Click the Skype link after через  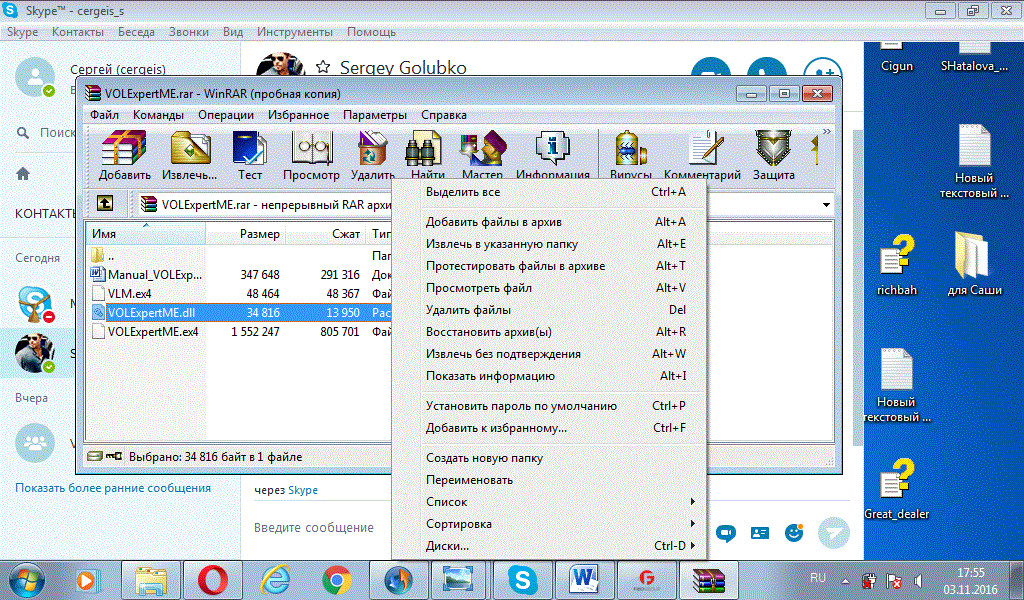pyautogui.click(x=303, y=490)
